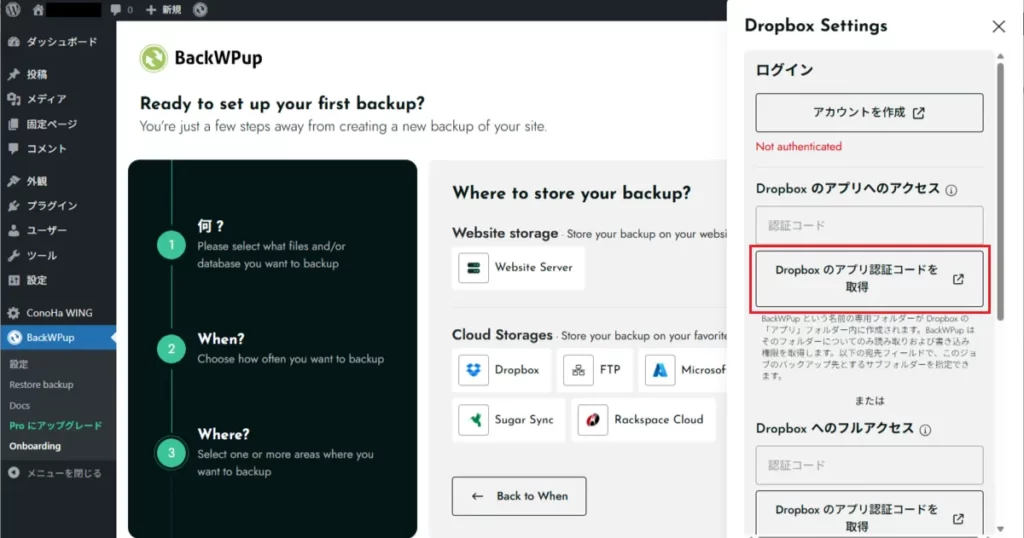Click the first 認証コード input field

click(869, 225)
